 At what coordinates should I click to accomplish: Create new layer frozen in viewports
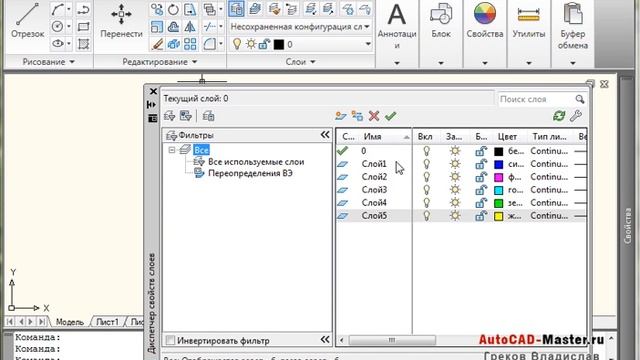pos(357,116)
